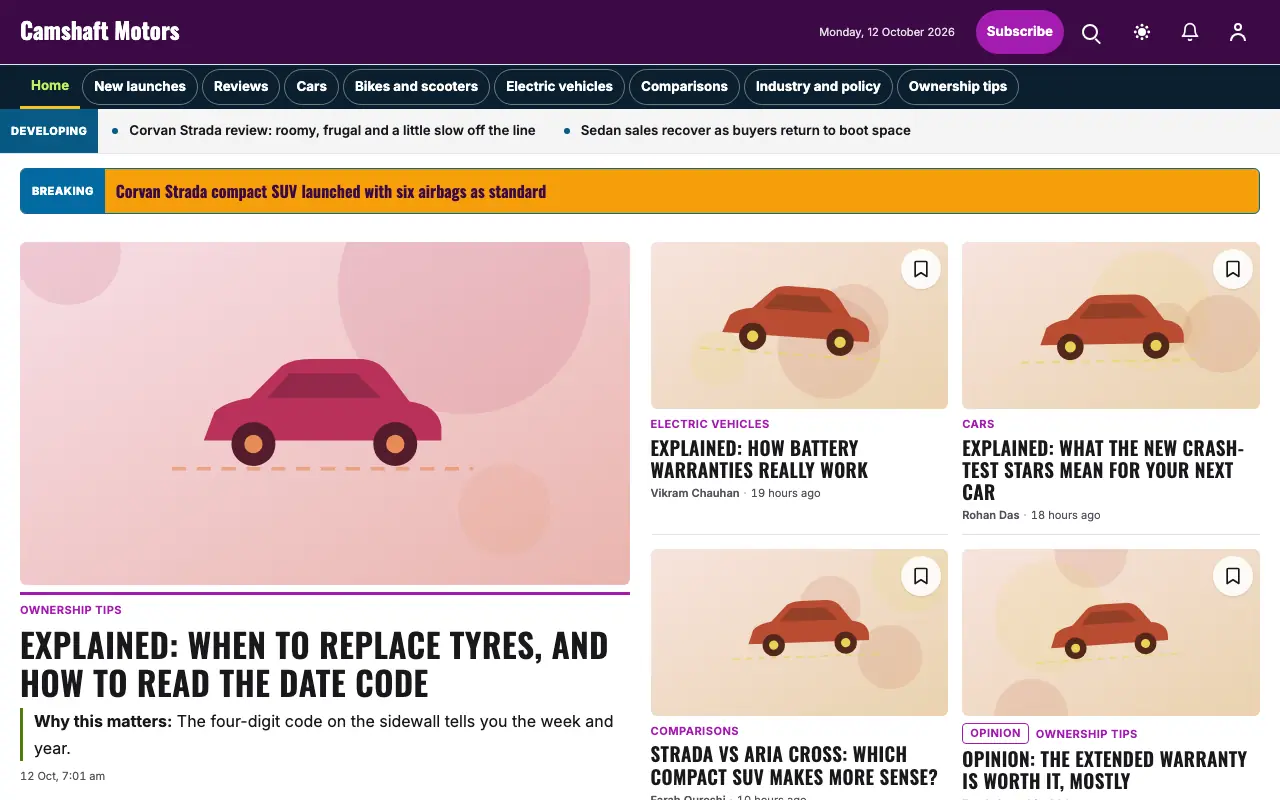Viewport: 1280px width, 800px height.
Task: Open extended warranty article thumbnail
Action: click(x=1111, y=632)
